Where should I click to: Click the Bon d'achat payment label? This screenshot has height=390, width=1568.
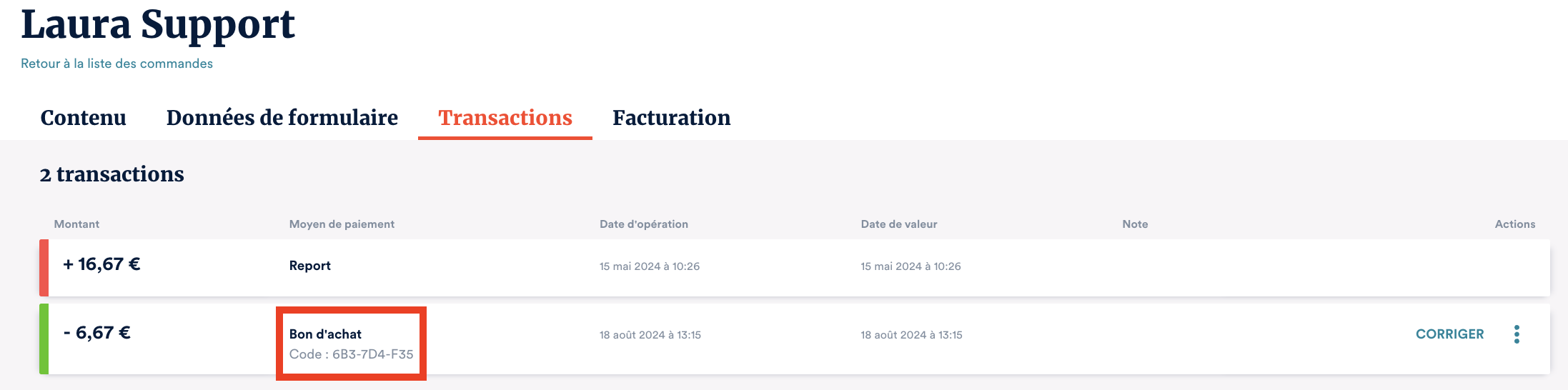click(325, 334)
